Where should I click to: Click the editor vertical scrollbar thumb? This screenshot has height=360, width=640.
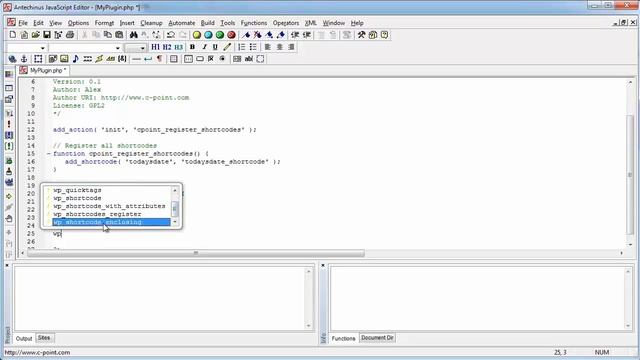[630, 175]
